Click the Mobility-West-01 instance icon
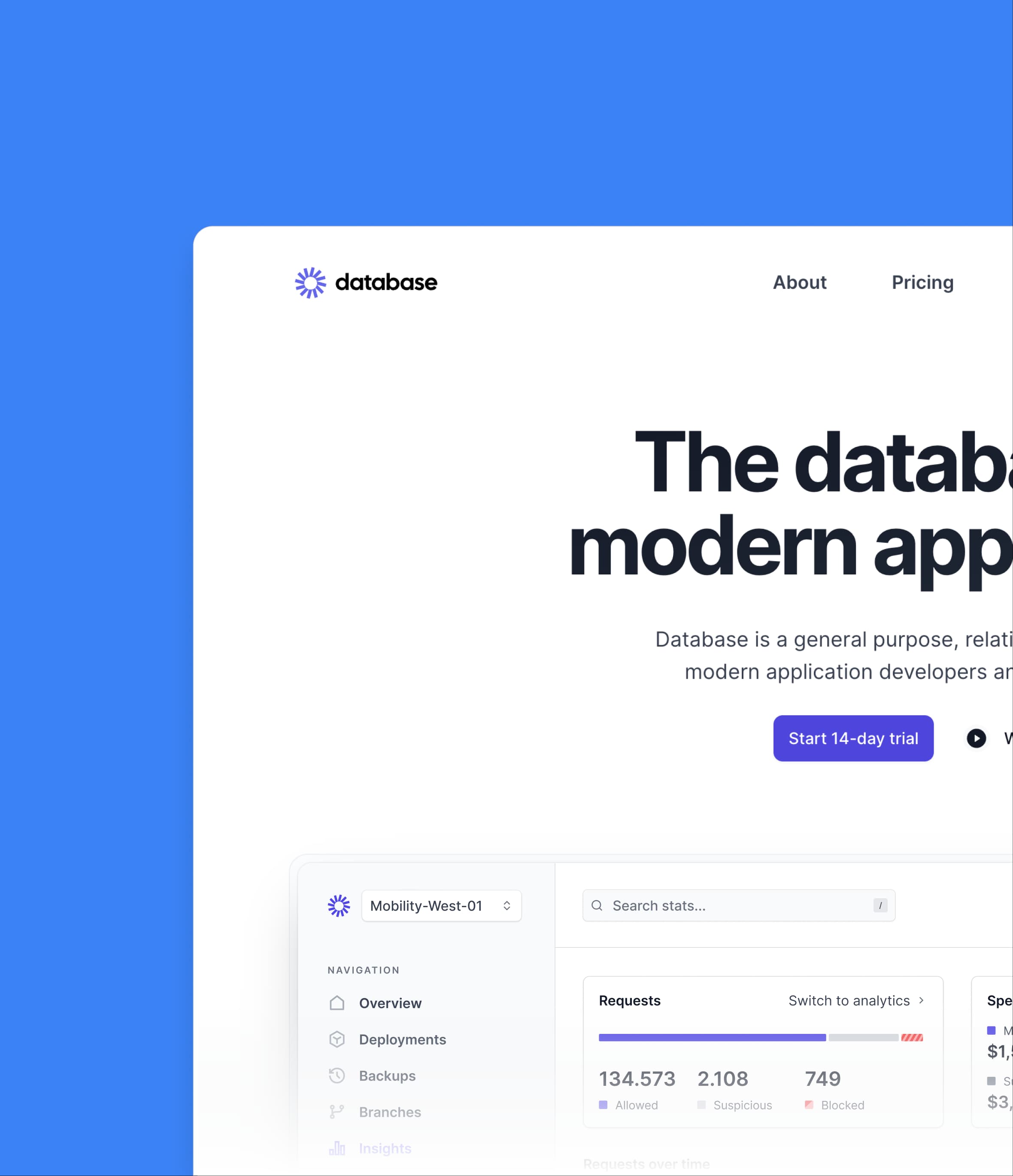The height and width of the screenshot is (1176, 1013). click(x=339, y=905)
